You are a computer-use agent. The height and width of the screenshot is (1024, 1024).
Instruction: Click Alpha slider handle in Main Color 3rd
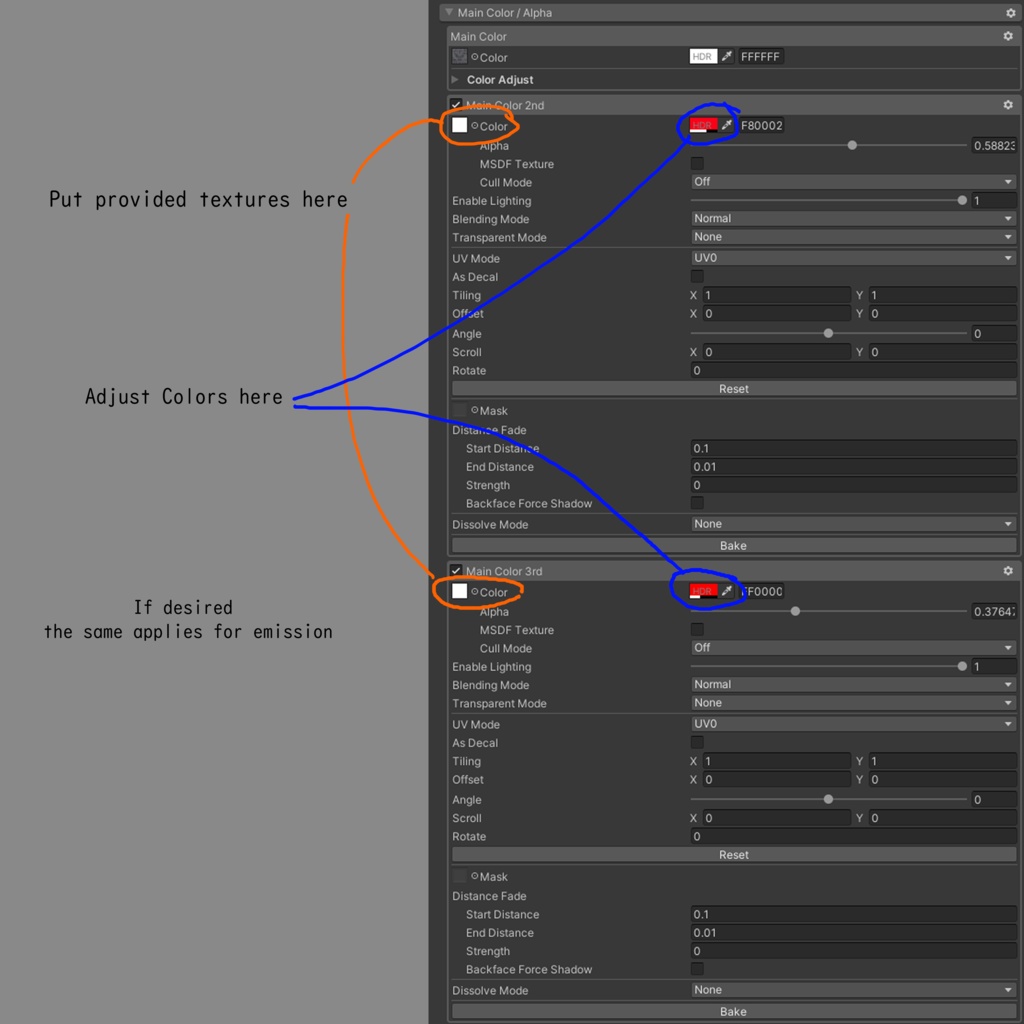[795, 611]
